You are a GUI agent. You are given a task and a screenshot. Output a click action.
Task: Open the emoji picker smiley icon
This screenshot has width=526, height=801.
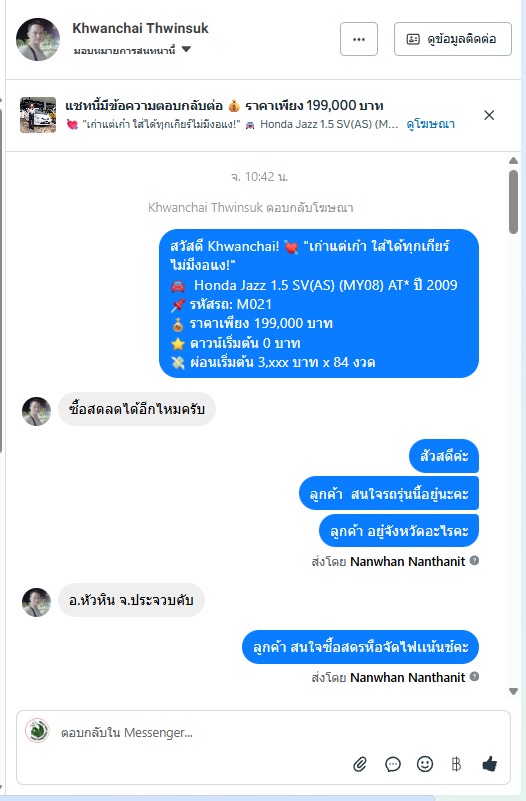425,764
